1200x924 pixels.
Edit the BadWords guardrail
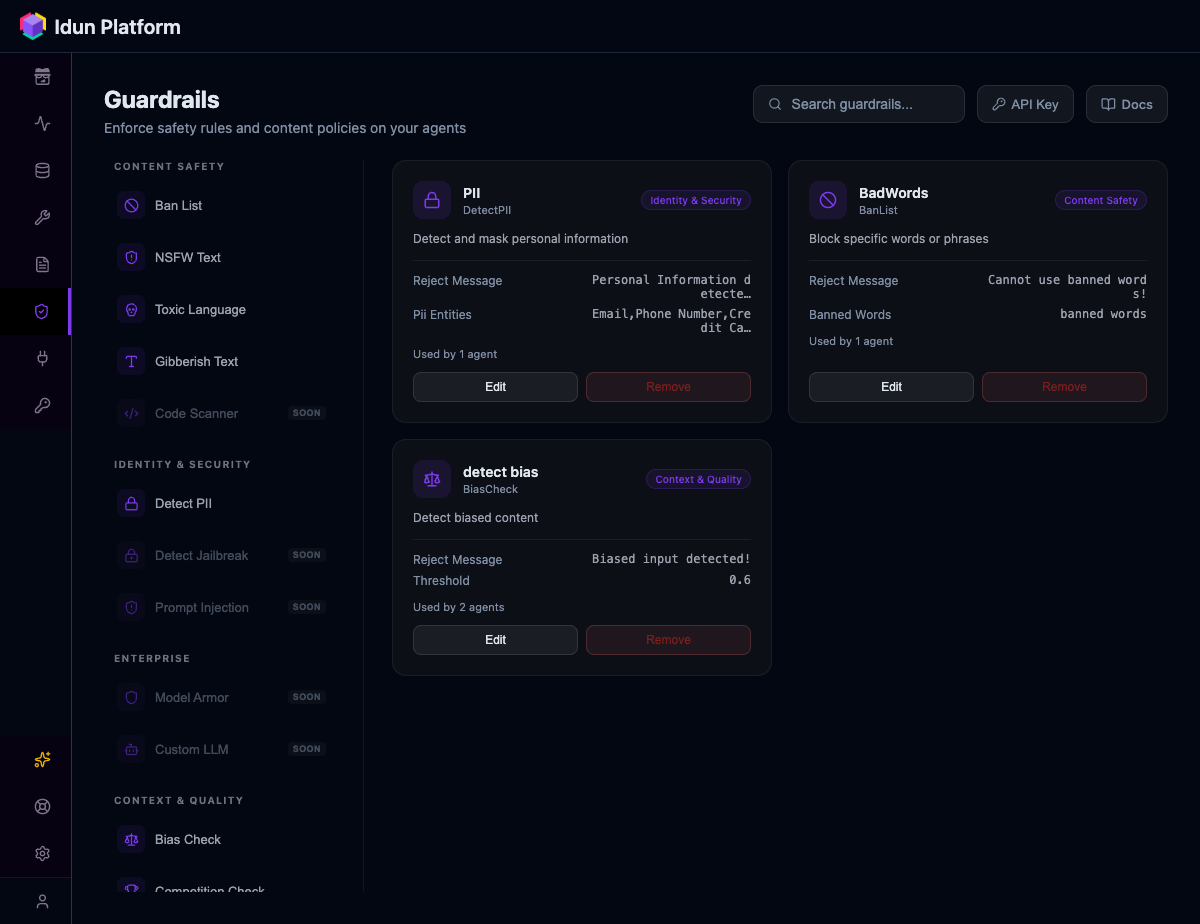(891, 387)
